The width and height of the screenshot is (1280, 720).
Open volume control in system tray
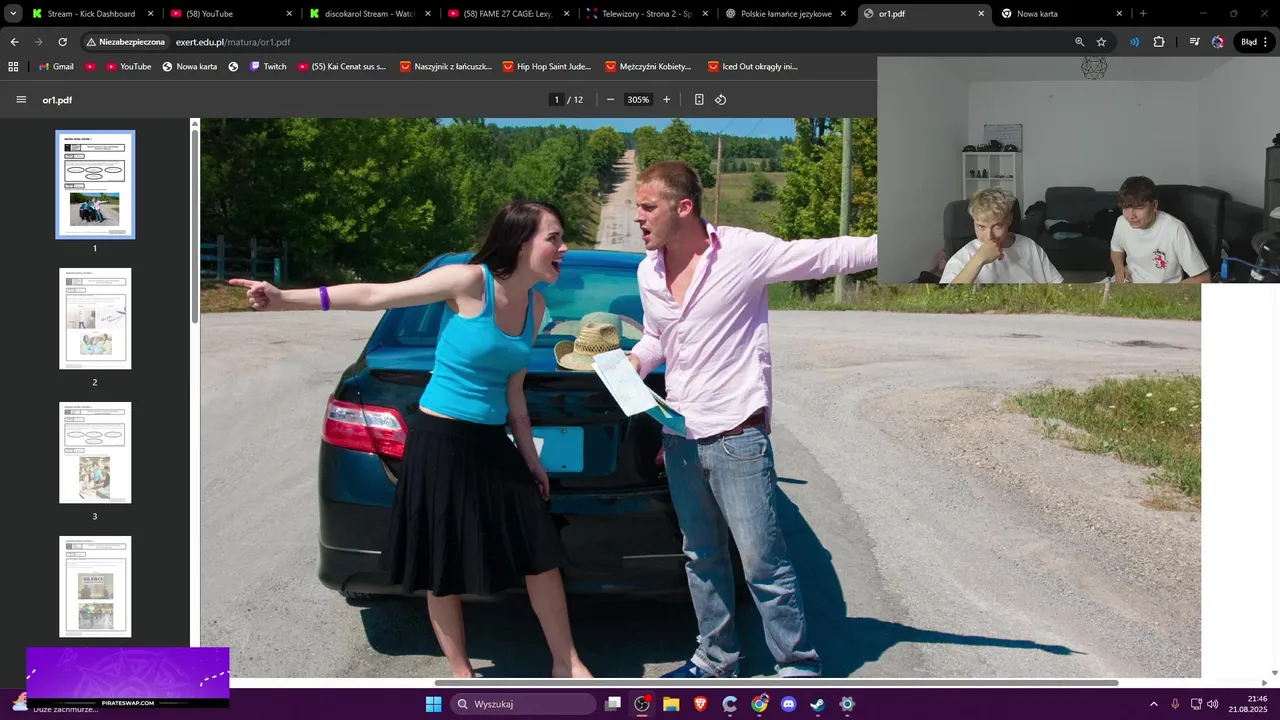tap(1213, 704)
